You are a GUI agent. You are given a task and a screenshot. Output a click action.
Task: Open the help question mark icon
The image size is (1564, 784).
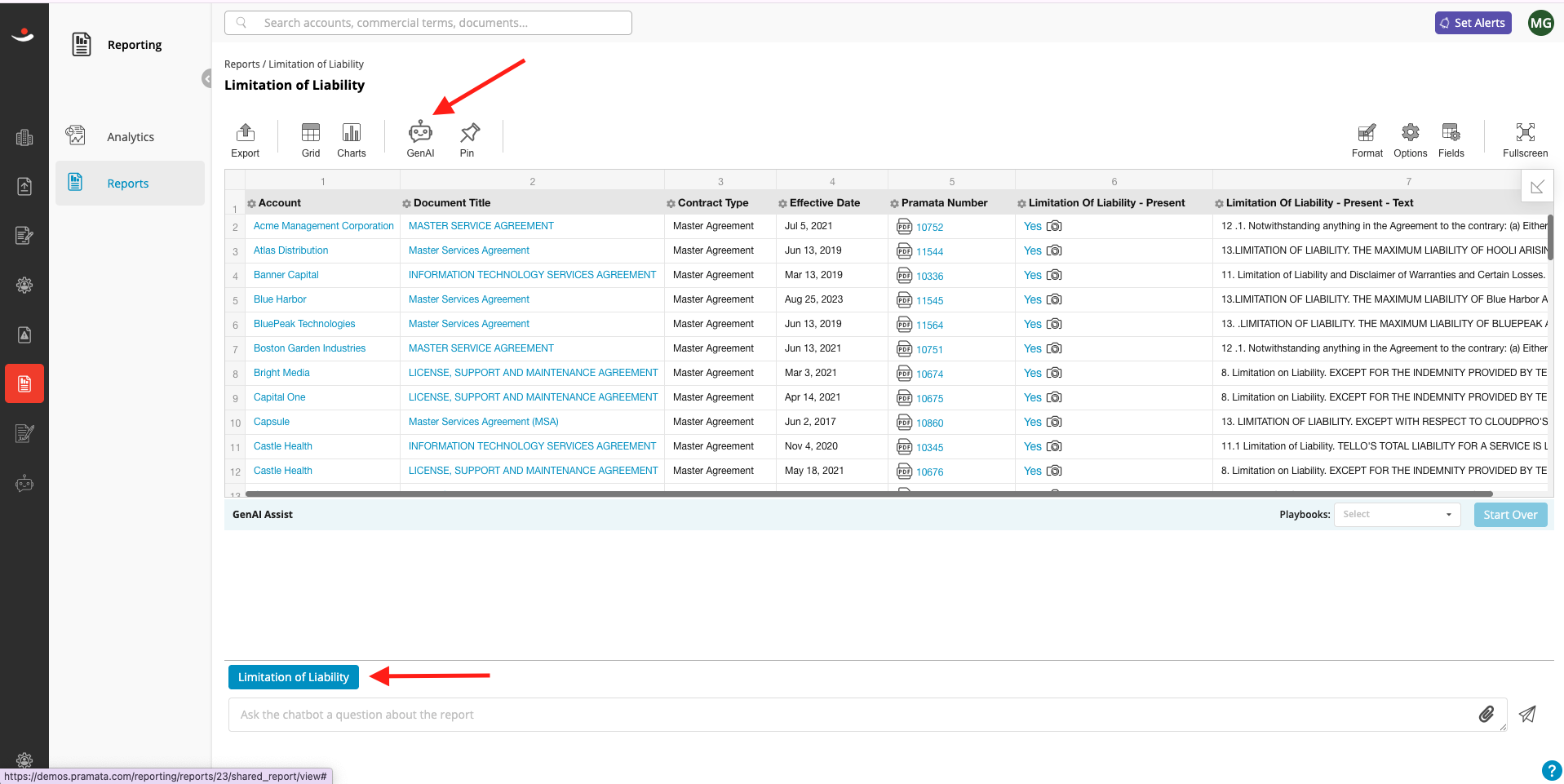click(x=1551, y=770)
